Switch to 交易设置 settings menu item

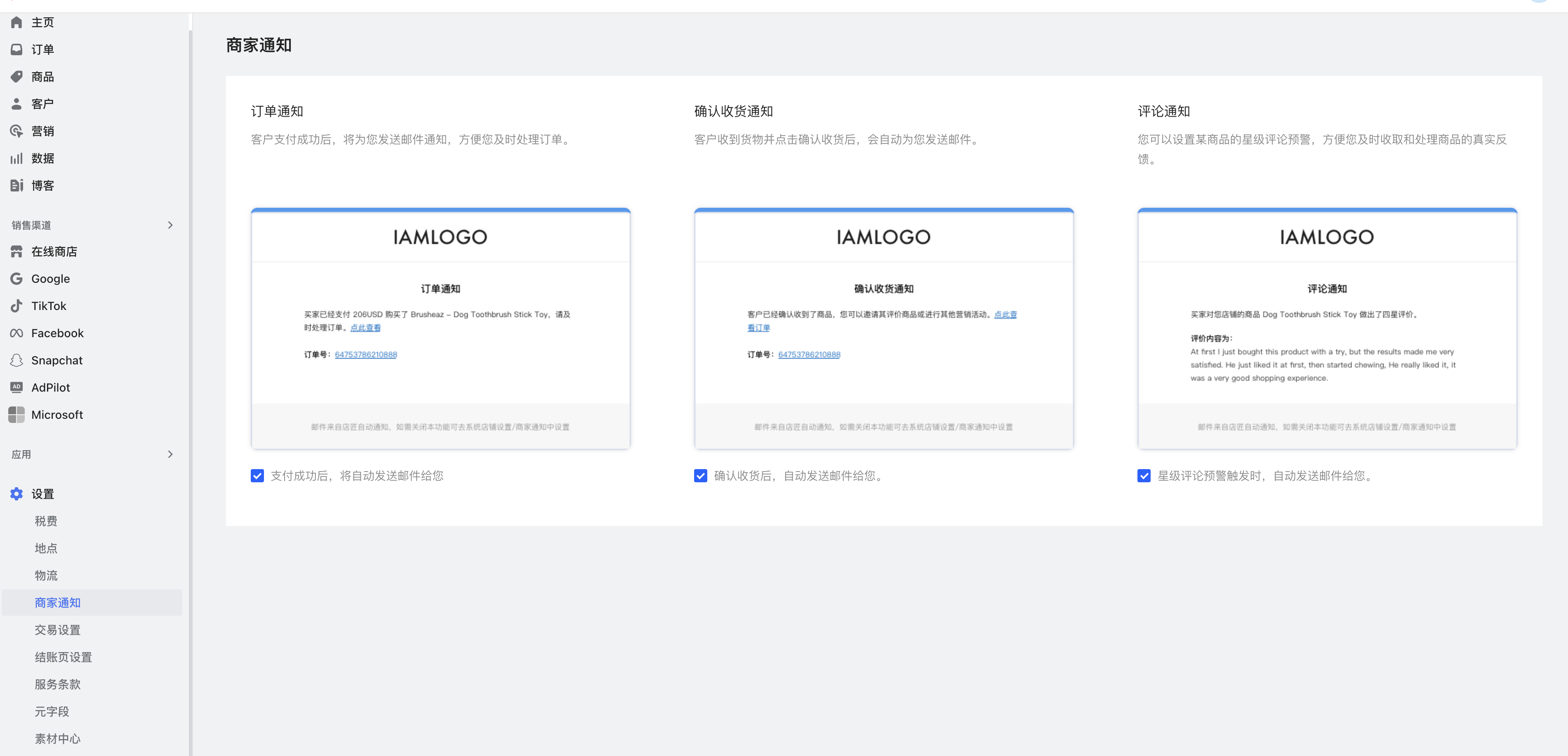[x=57, y=629]
